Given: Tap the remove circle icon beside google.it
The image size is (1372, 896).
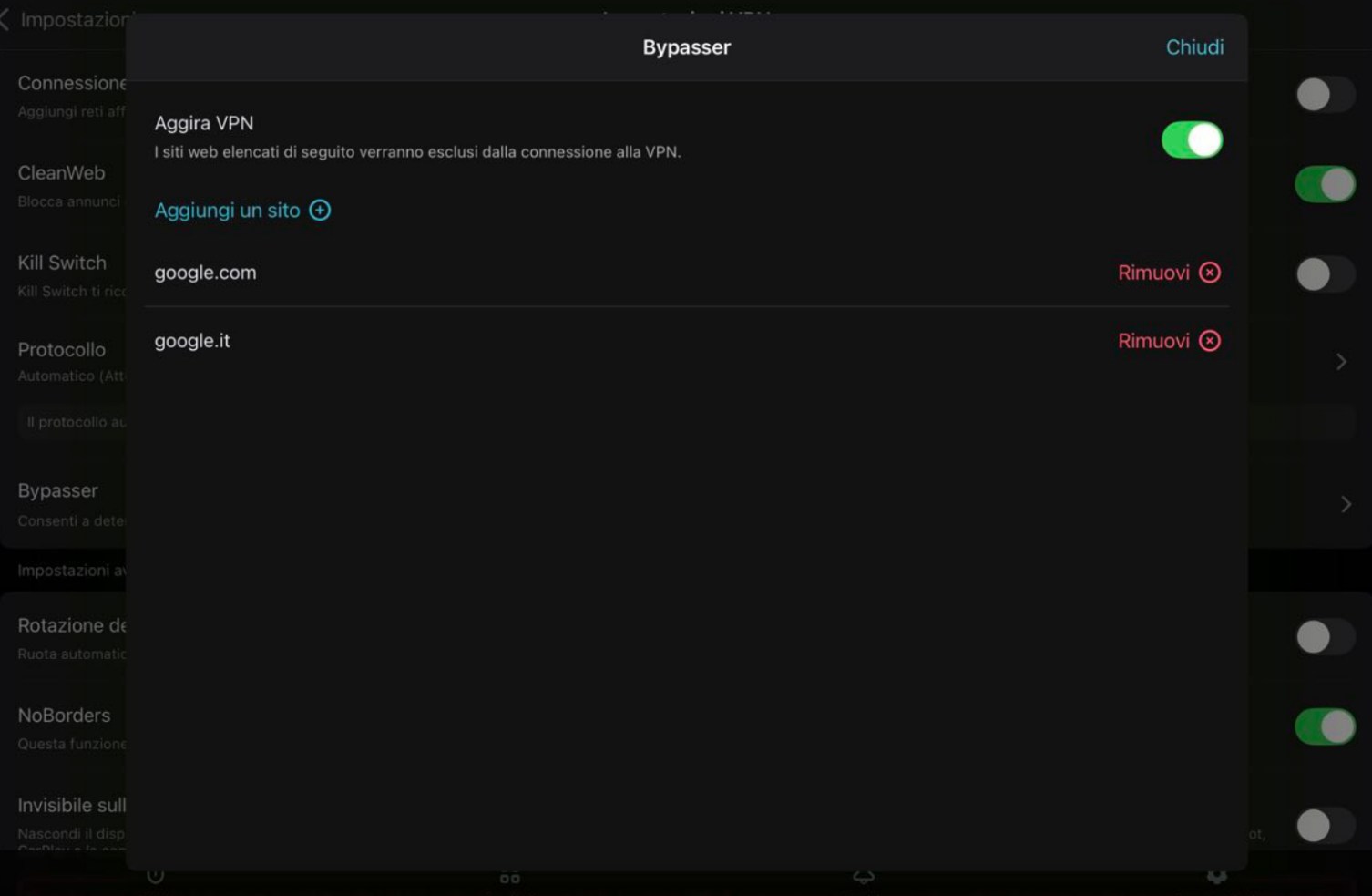Looking at the screenshot, I should 1209,340.
